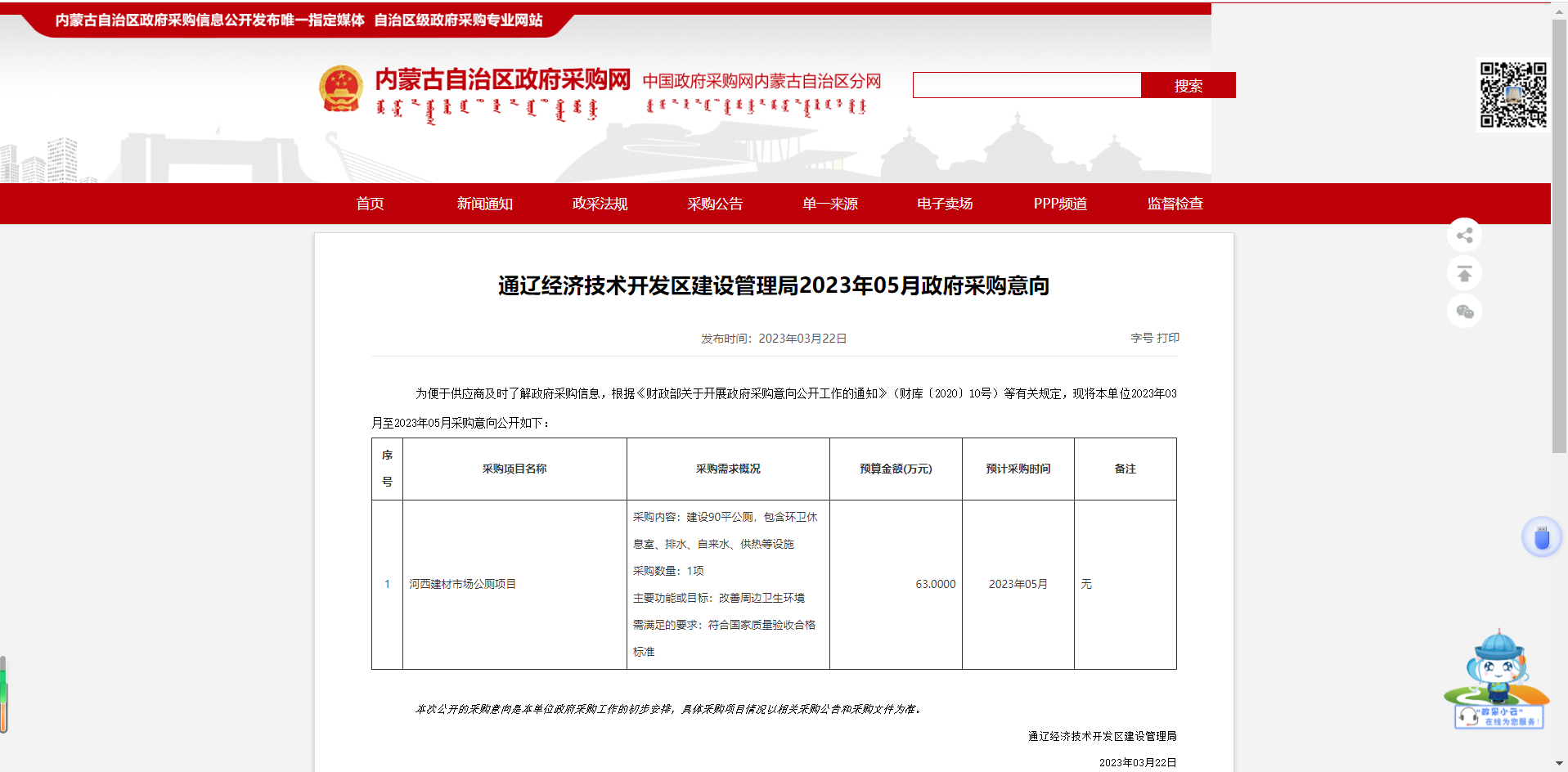The image size is (1568, 772).
Task: Click the scrollbar down arrow
Action: pyautogui.click(x=1559, y=763)
